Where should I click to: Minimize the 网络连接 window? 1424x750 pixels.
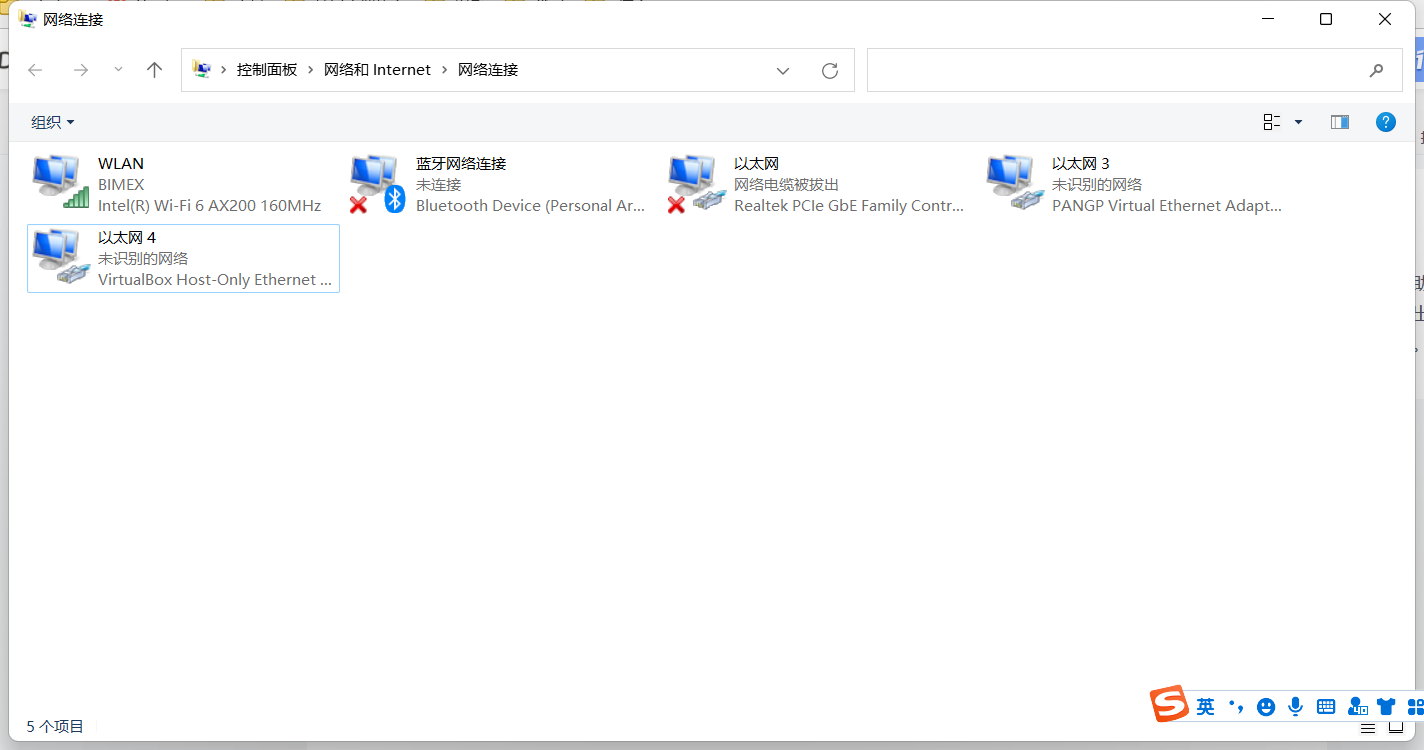(1268, 19)
